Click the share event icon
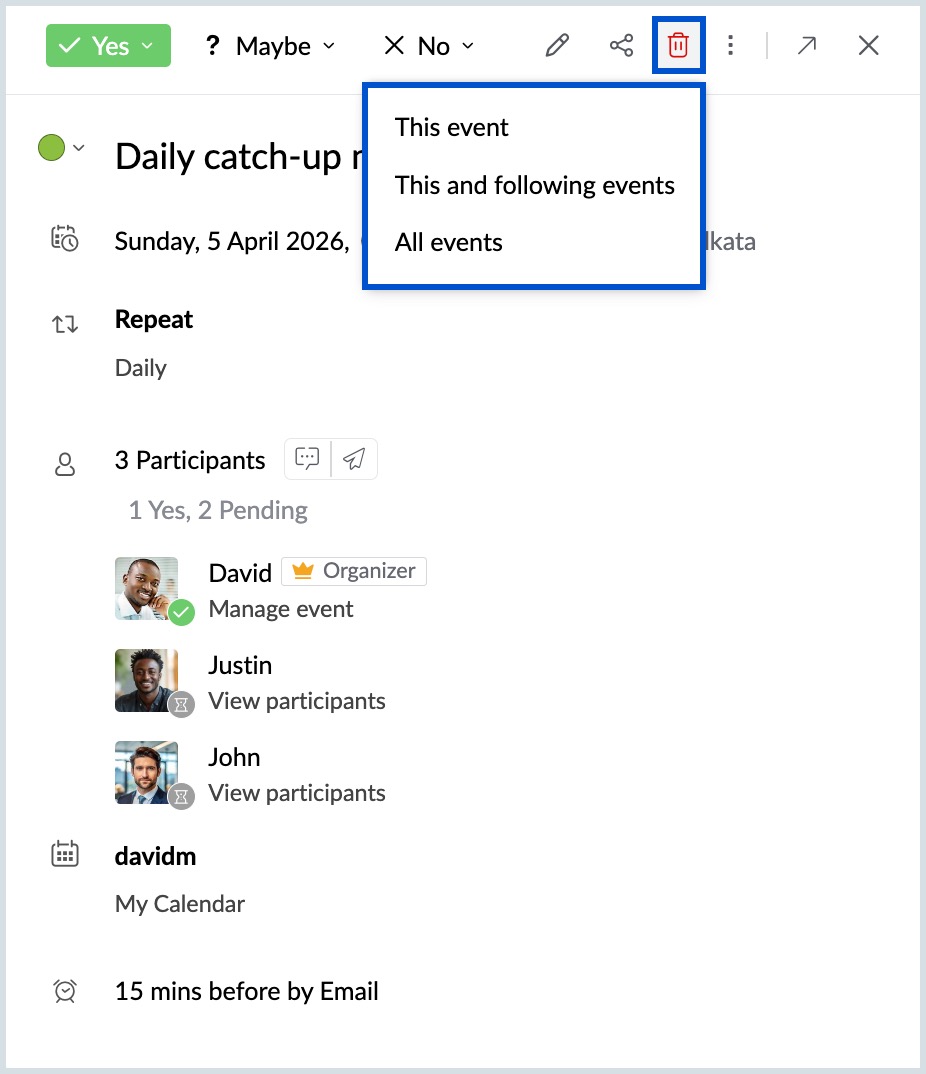The width and height of the screenshot is (926, 1074). click(x=621, y=45)
